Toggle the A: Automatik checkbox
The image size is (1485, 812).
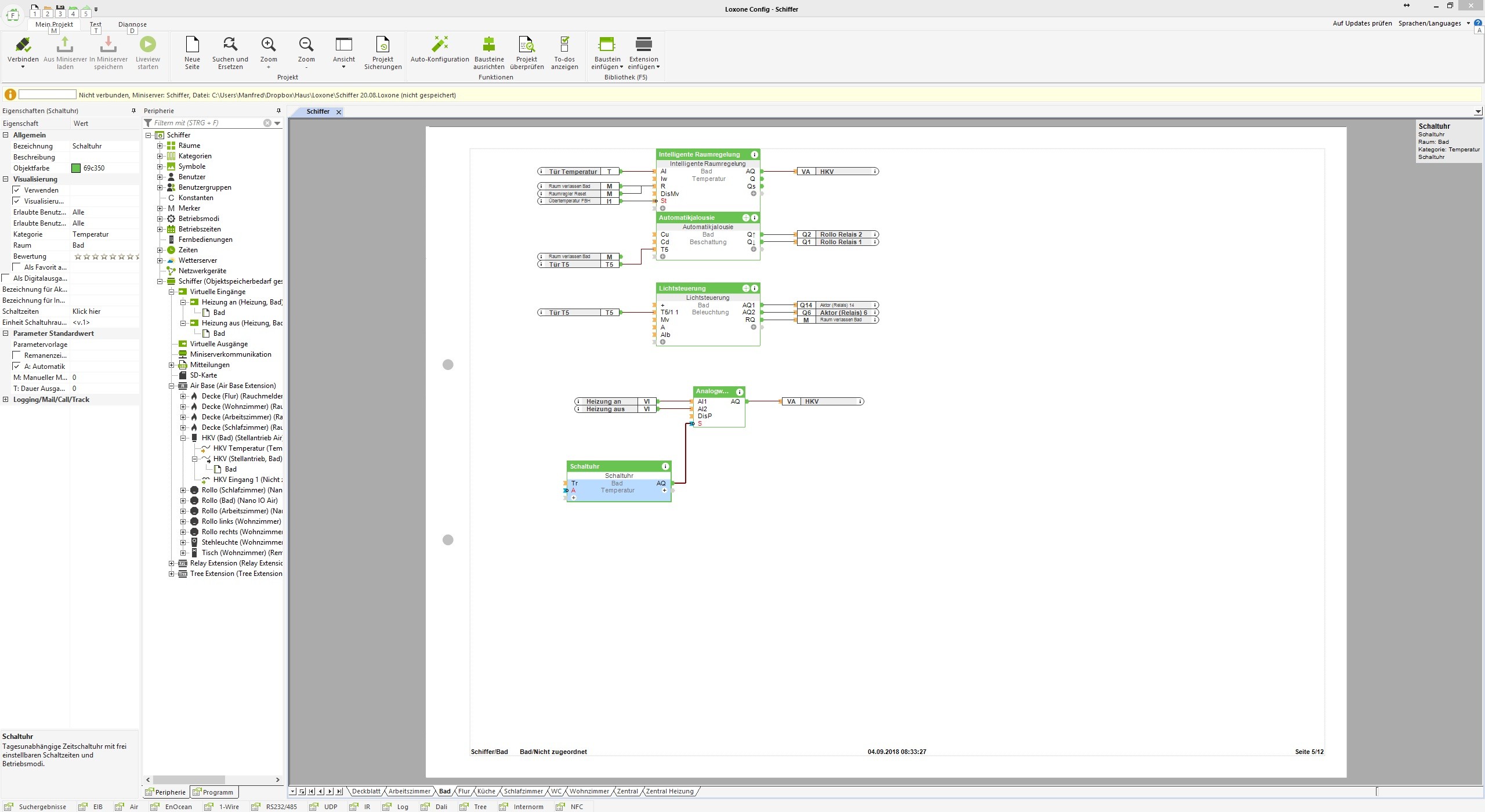point(17,367)
